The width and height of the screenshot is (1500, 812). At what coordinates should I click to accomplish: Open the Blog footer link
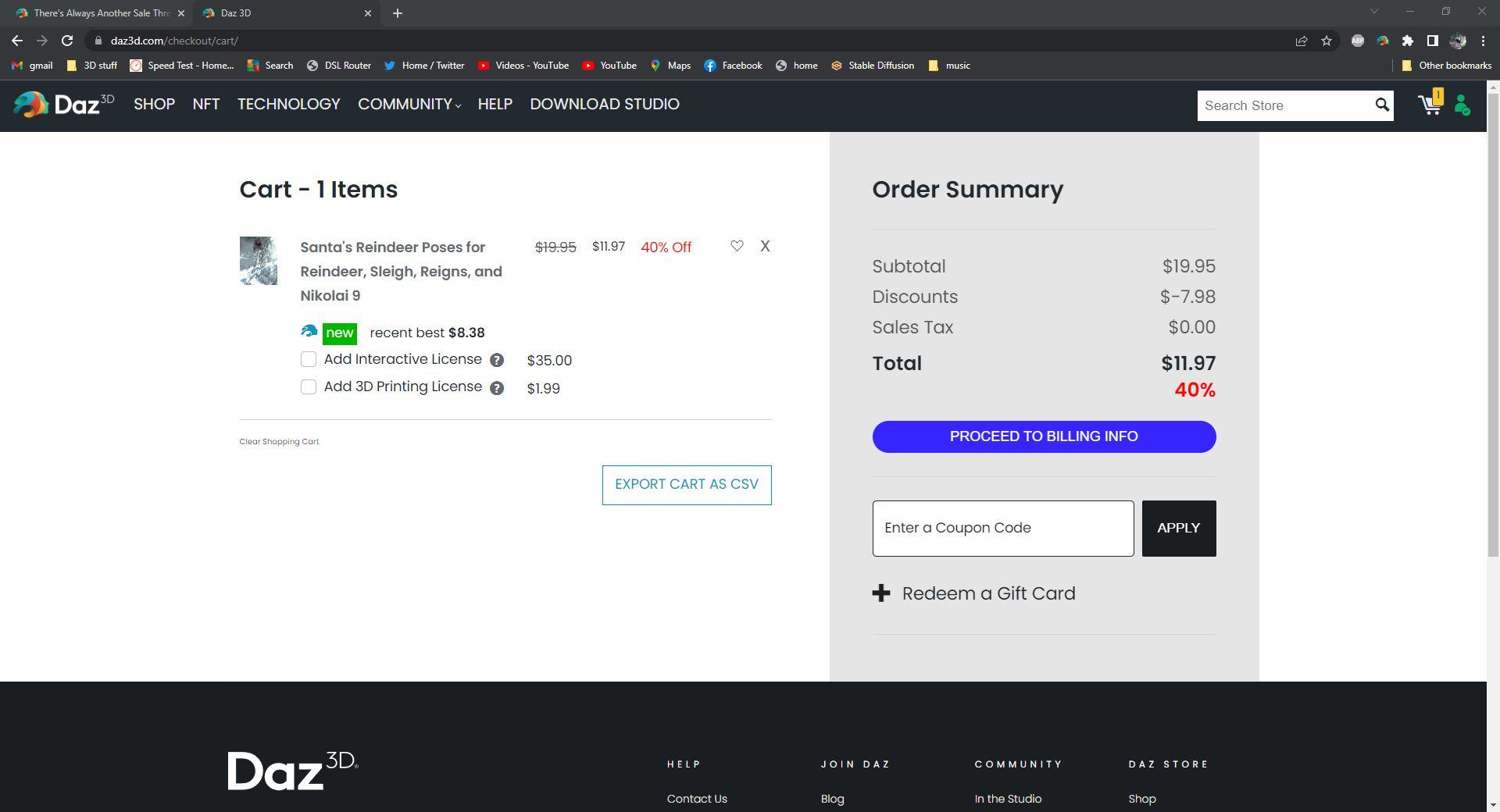click(832, 799)
